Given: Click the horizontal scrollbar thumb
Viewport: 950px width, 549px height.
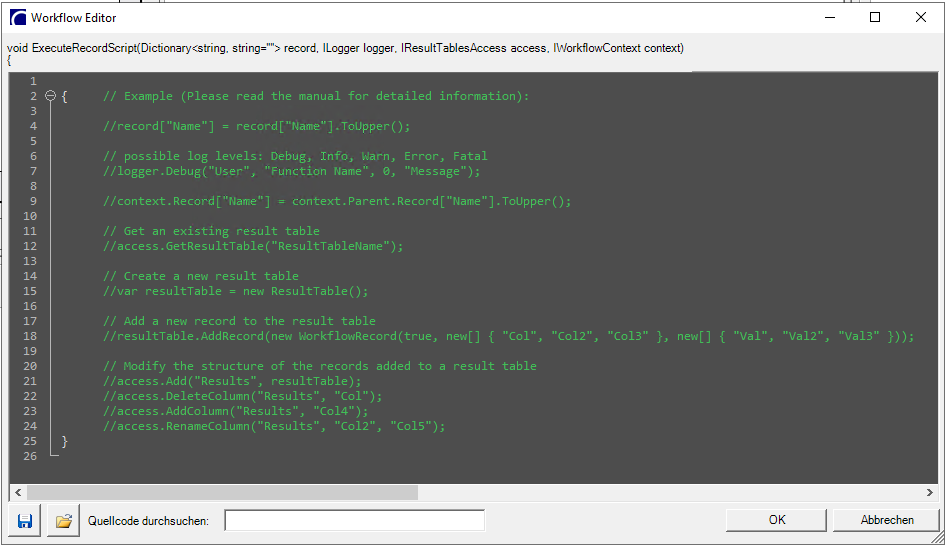Looking at the screenshot, I should (x=222, y=493).
